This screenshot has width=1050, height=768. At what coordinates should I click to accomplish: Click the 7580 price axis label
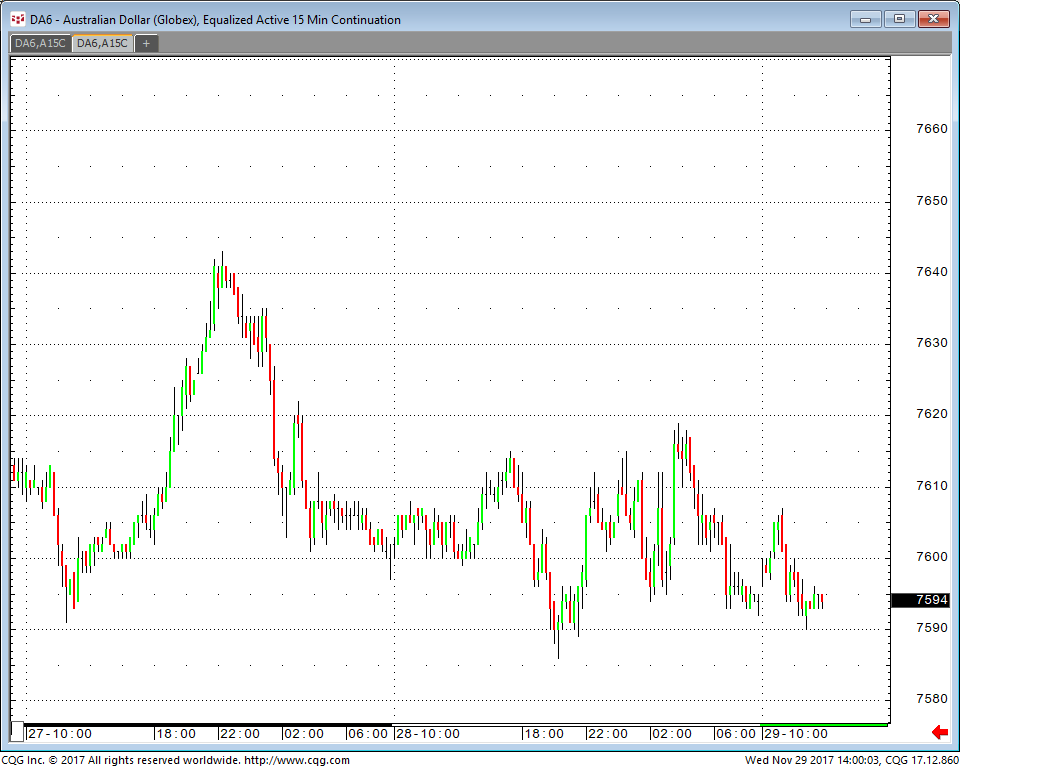(x=931, y=698)
